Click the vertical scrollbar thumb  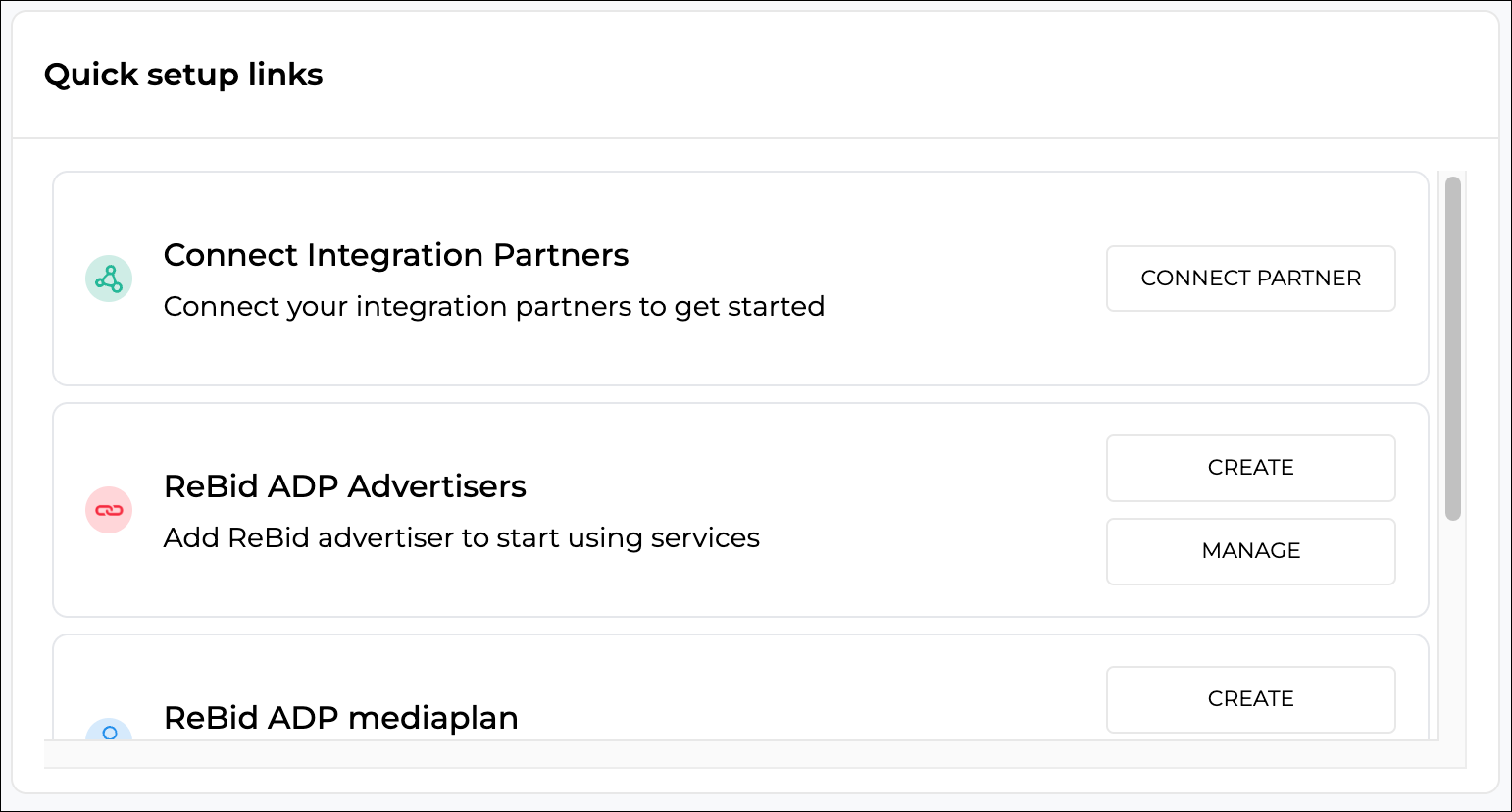[1453, 348]
